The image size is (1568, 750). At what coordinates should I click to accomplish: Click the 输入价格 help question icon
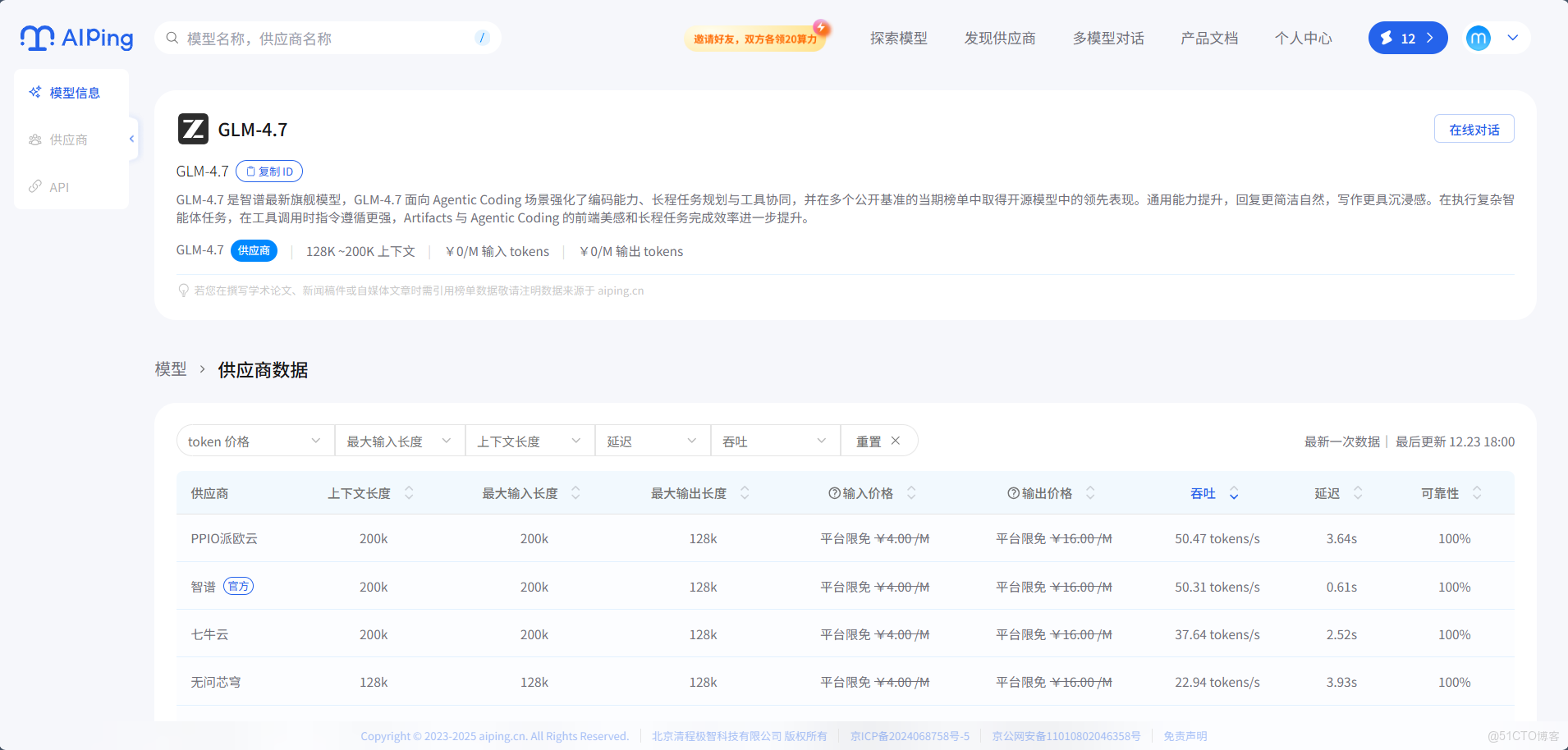pos(834,493)
